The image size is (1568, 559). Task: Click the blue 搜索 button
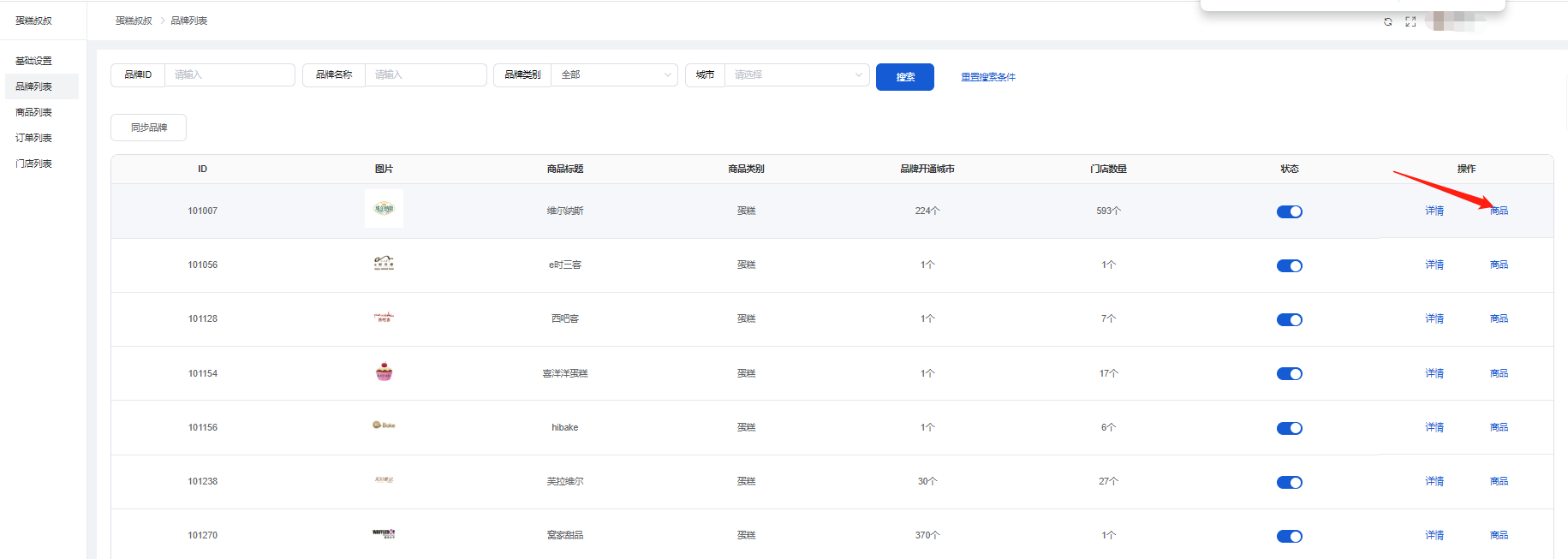(905, 77)
